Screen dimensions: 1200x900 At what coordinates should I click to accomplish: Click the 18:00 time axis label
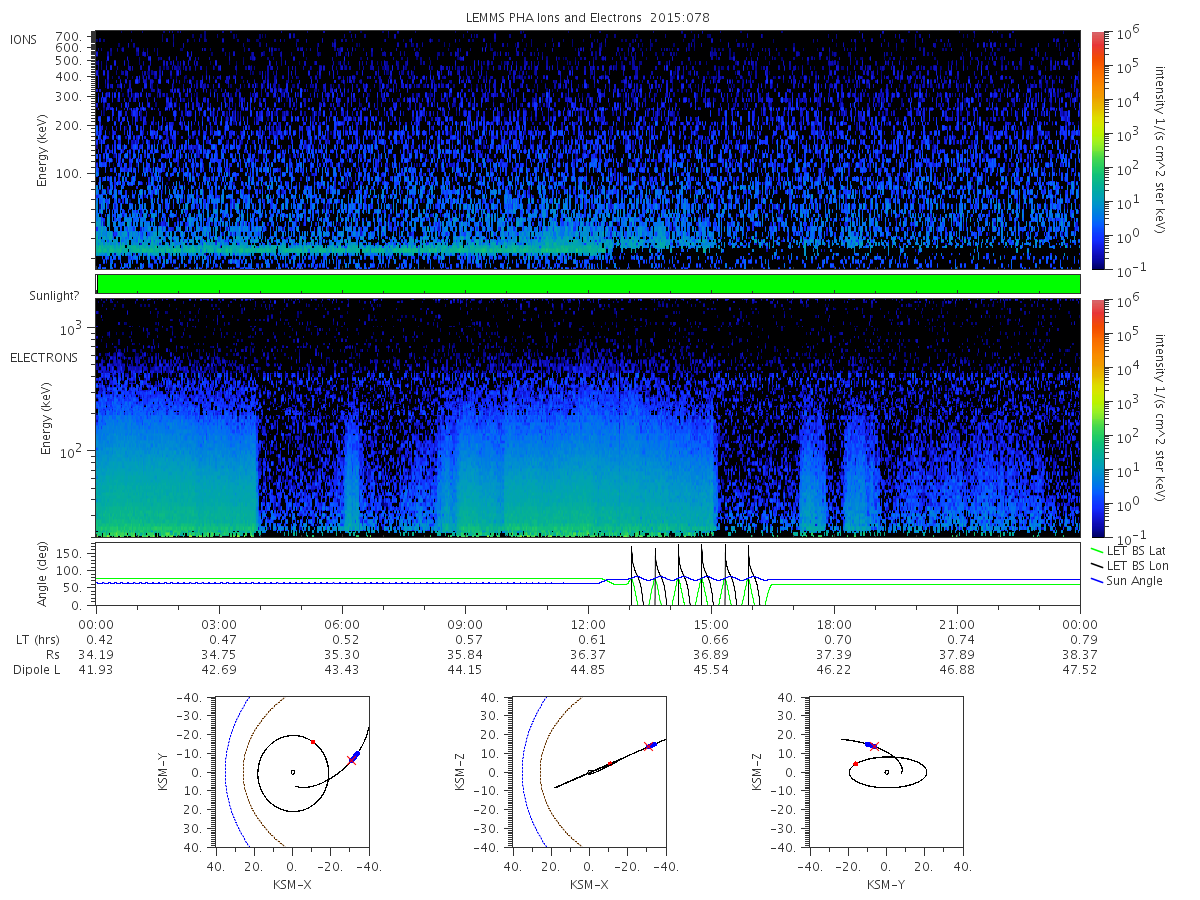tap(835, 624)
